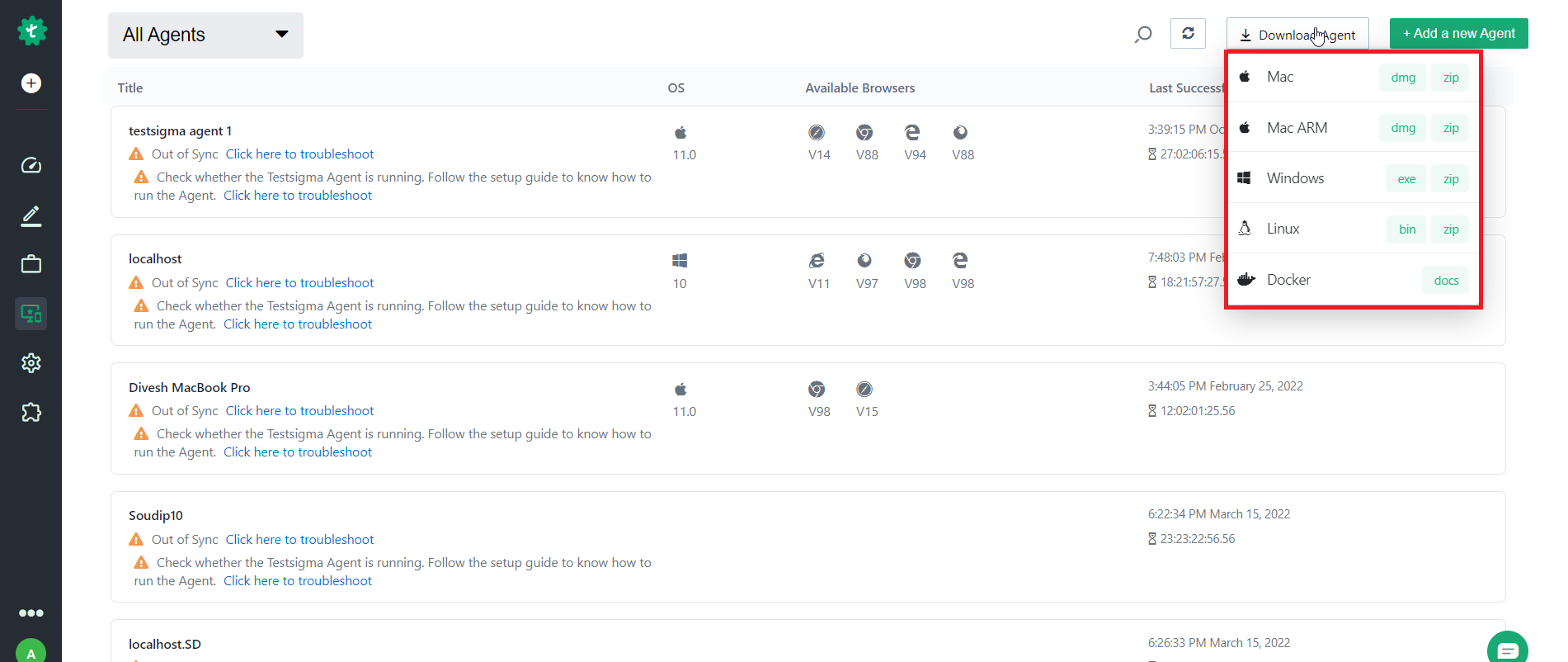Download the Mac ARM zip package
Image resolution: width=1568 pixels, height=662 pixels.
coord(1450,128)
